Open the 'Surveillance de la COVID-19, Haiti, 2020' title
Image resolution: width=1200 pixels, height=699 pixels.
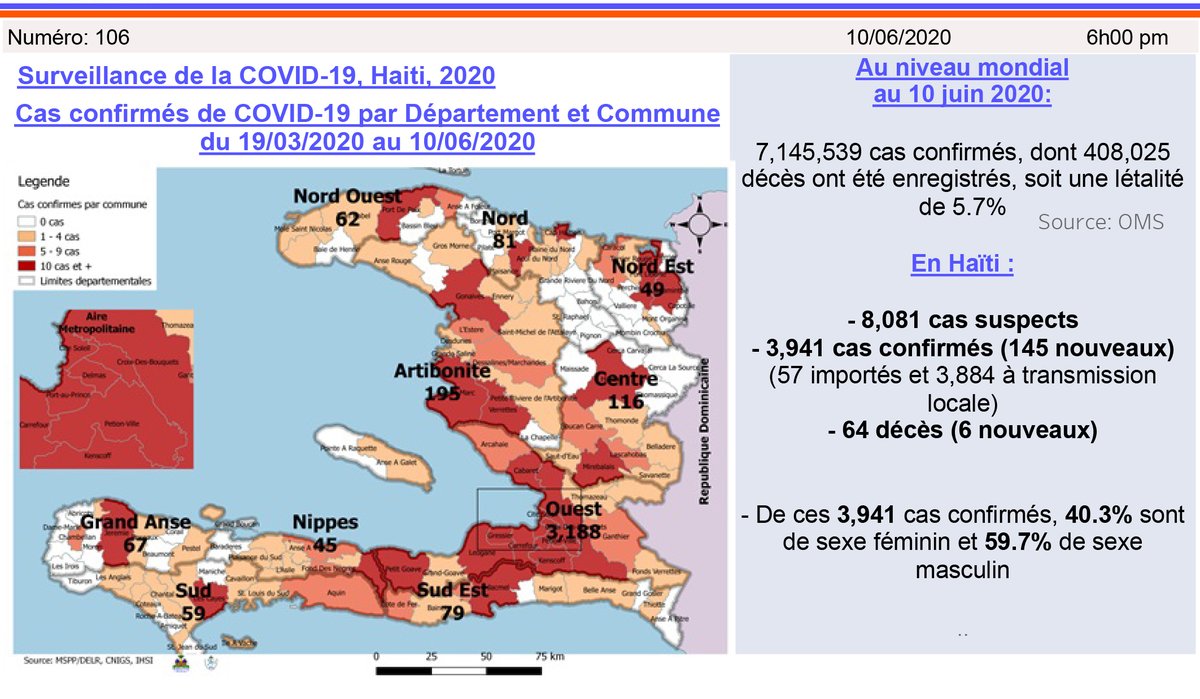[256, 76]
